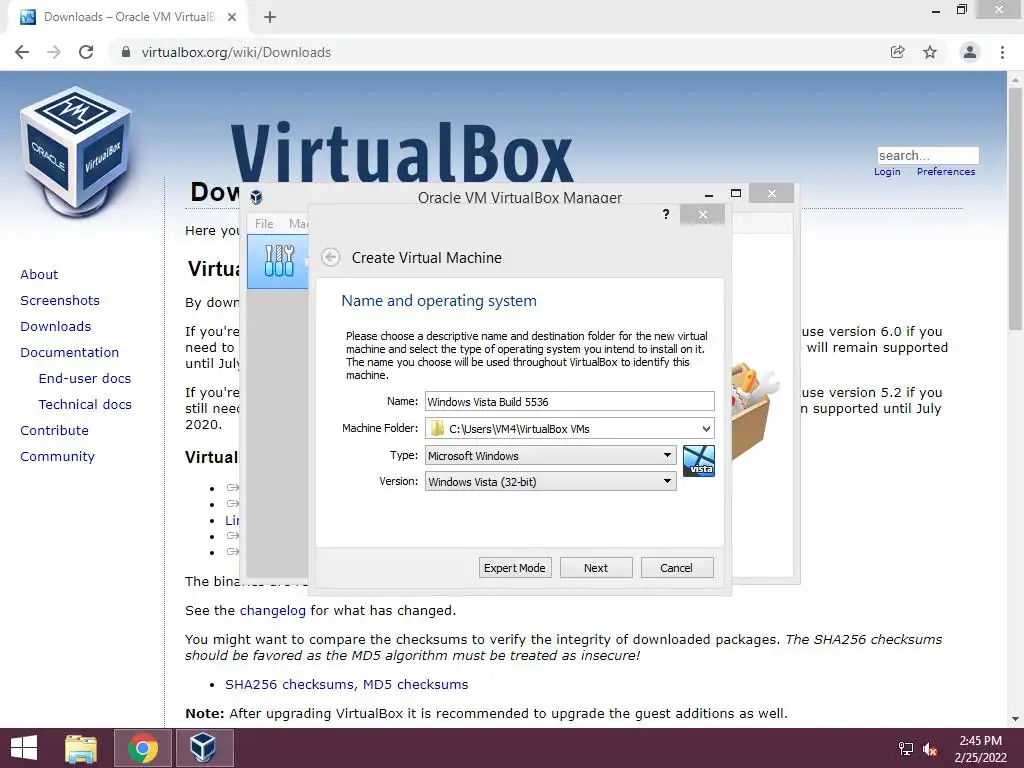Click the VirtualBox logo on the web page
Screen dimensions: 1024x768
[x=76, y=150]
